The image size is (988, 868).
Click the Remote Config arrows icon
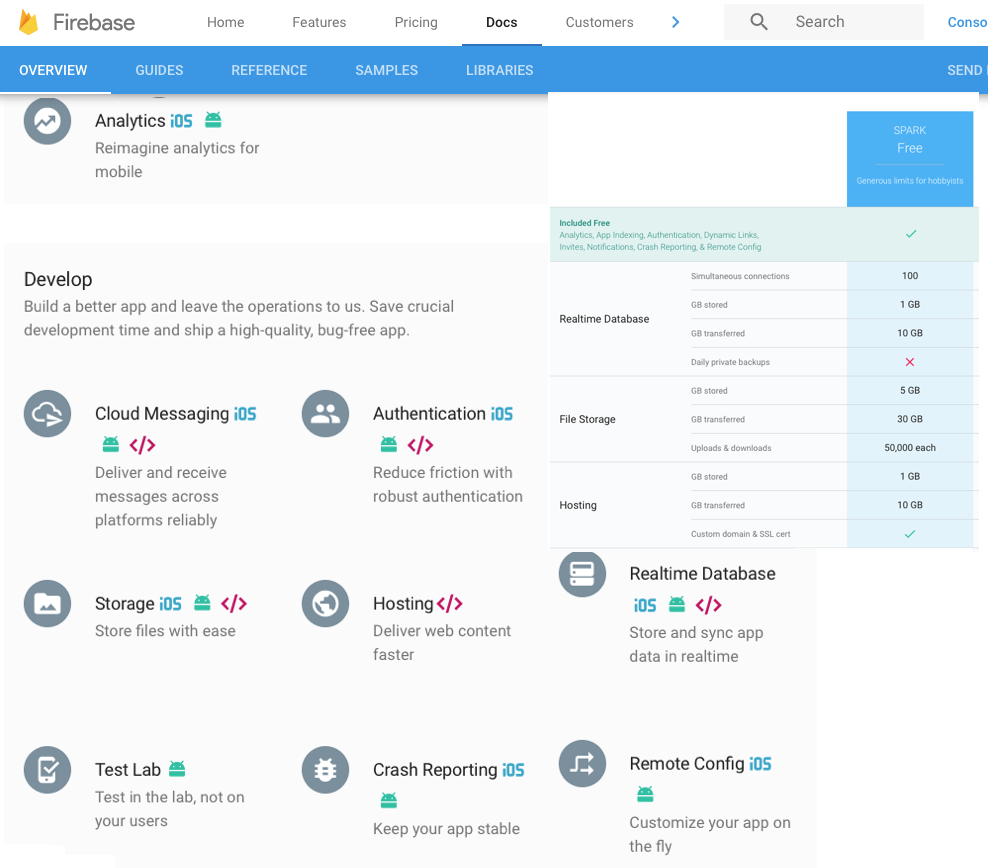pos(582,764)
